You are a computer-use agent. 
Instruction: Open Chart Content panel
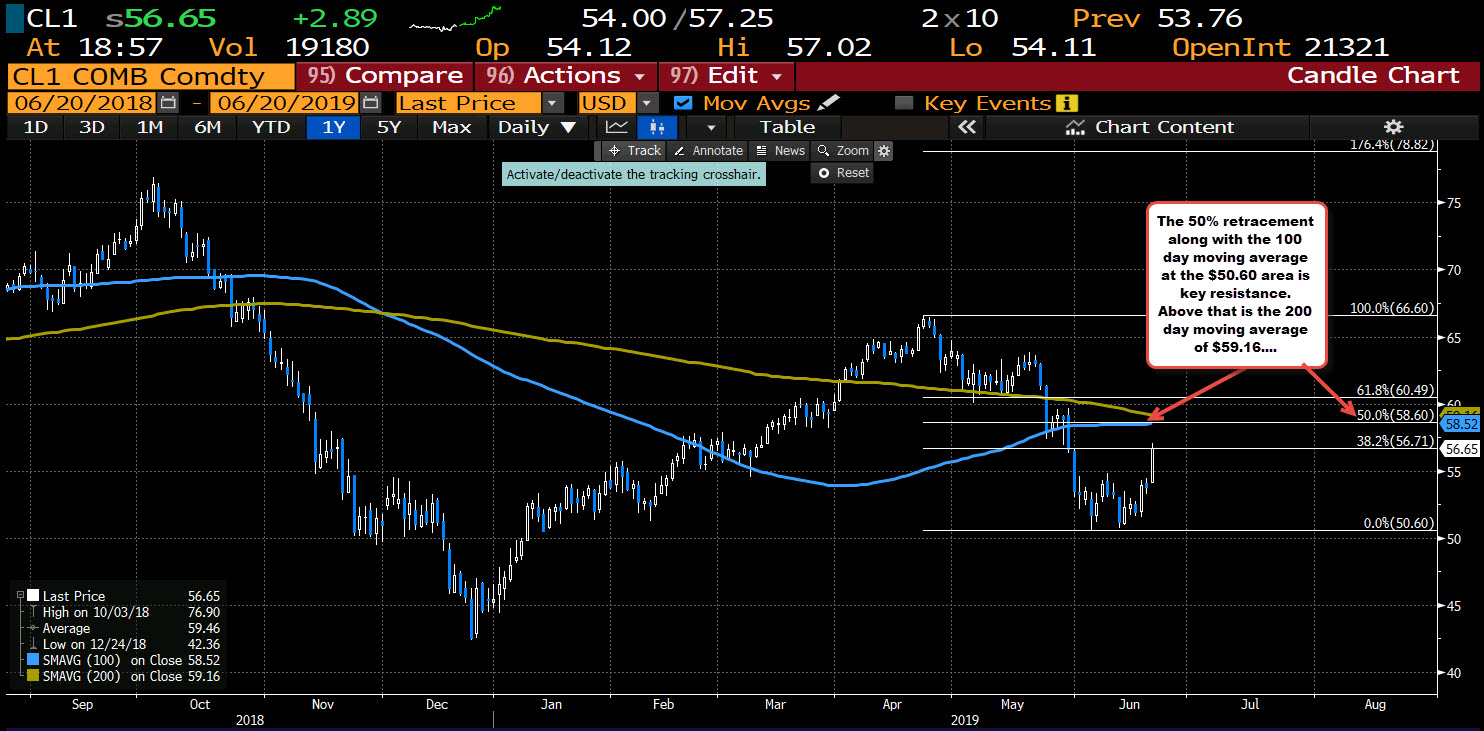click(1150, 127)
